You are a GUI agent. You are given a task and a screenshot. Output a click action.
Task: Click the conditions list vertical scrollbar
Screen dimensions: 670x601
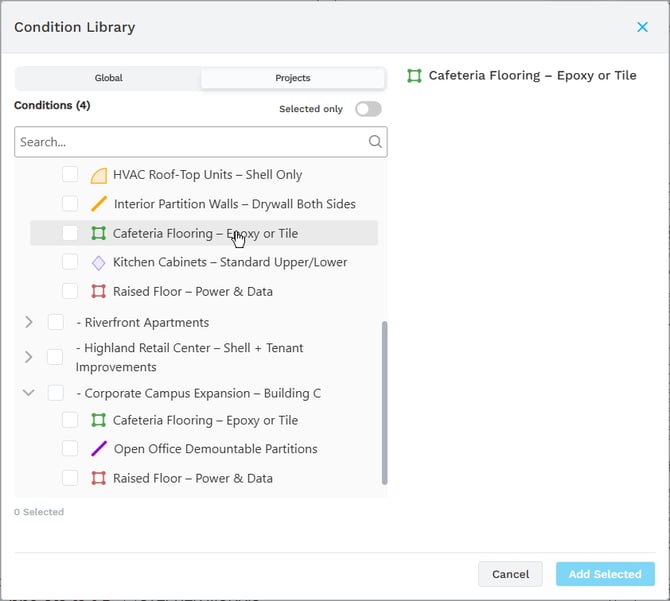(382, 400)
